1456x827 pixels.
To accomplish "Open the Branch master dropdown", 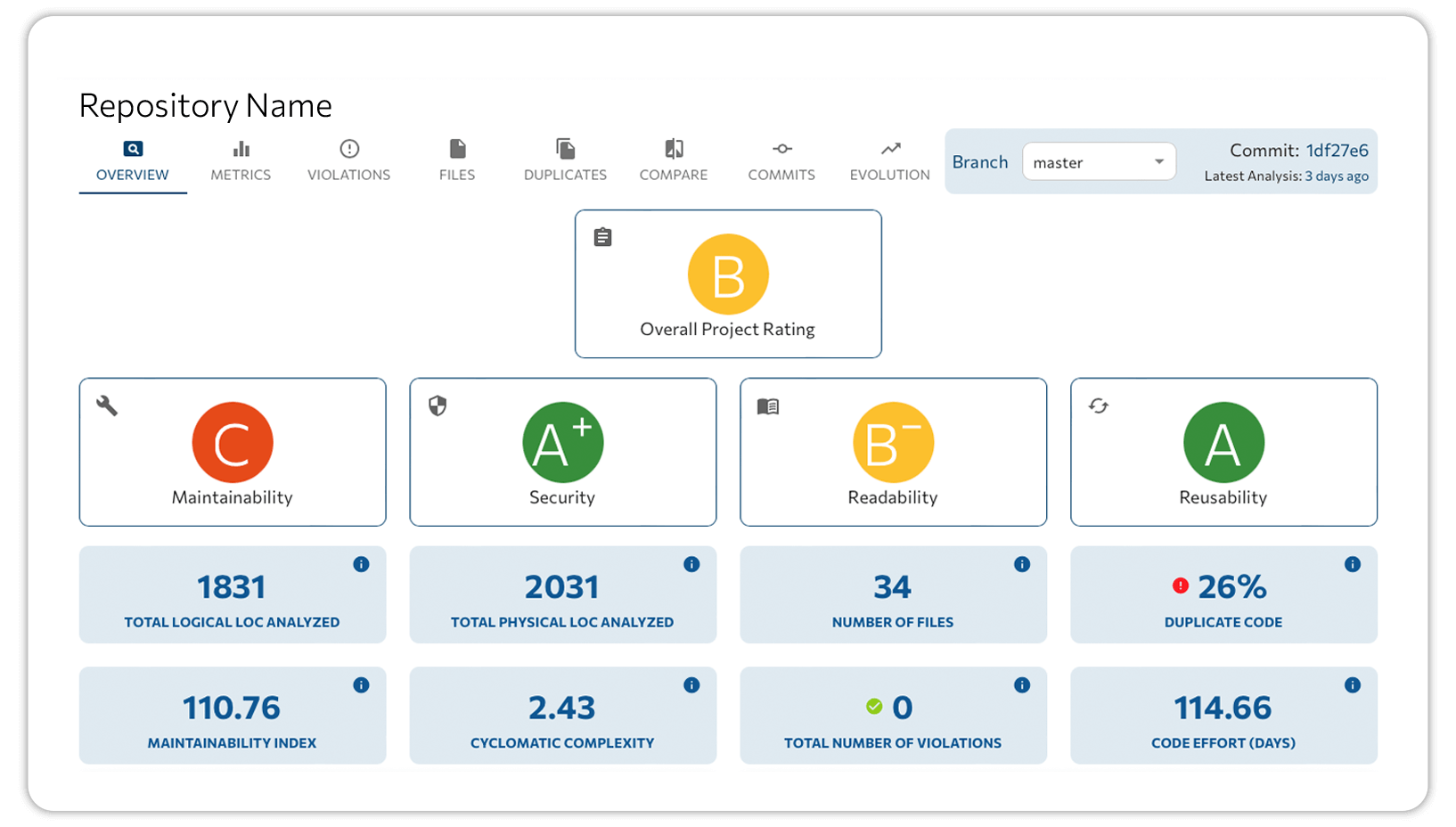I will click(x=1099, y=161).
